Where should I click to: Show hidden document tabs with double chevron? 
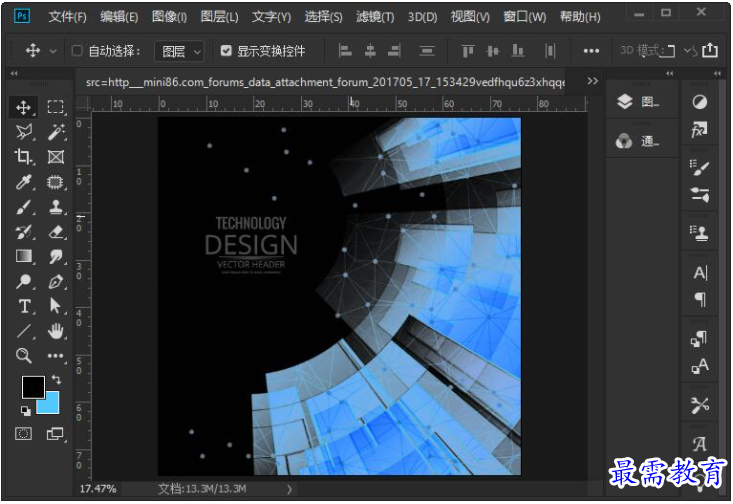592,81
